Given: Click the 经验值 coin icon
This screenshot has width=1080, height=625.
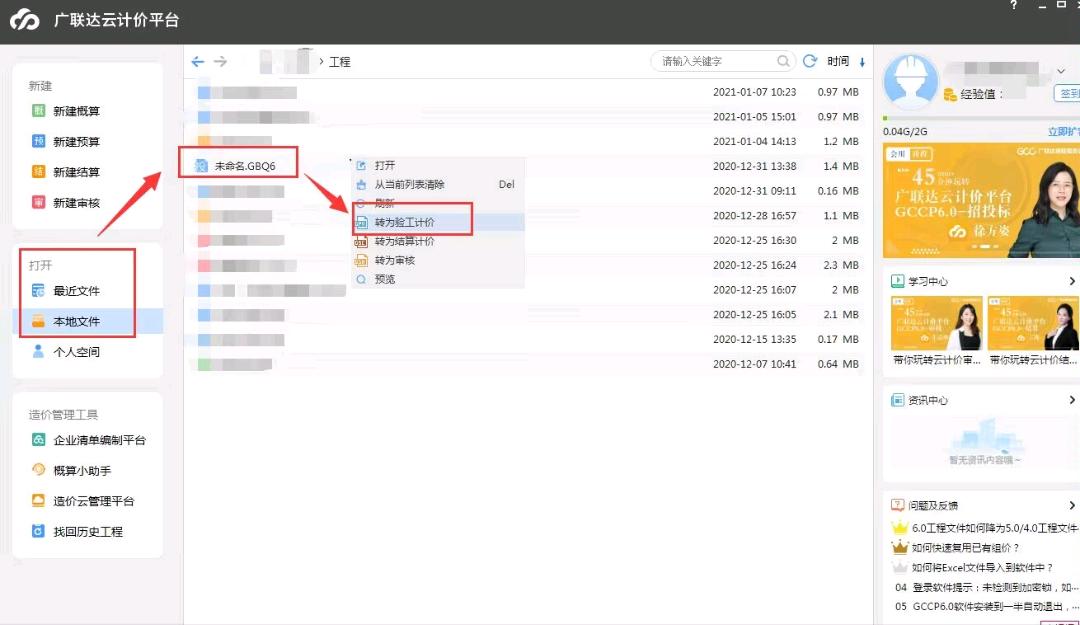Looking at the screenshot, I should coord(950,94).
